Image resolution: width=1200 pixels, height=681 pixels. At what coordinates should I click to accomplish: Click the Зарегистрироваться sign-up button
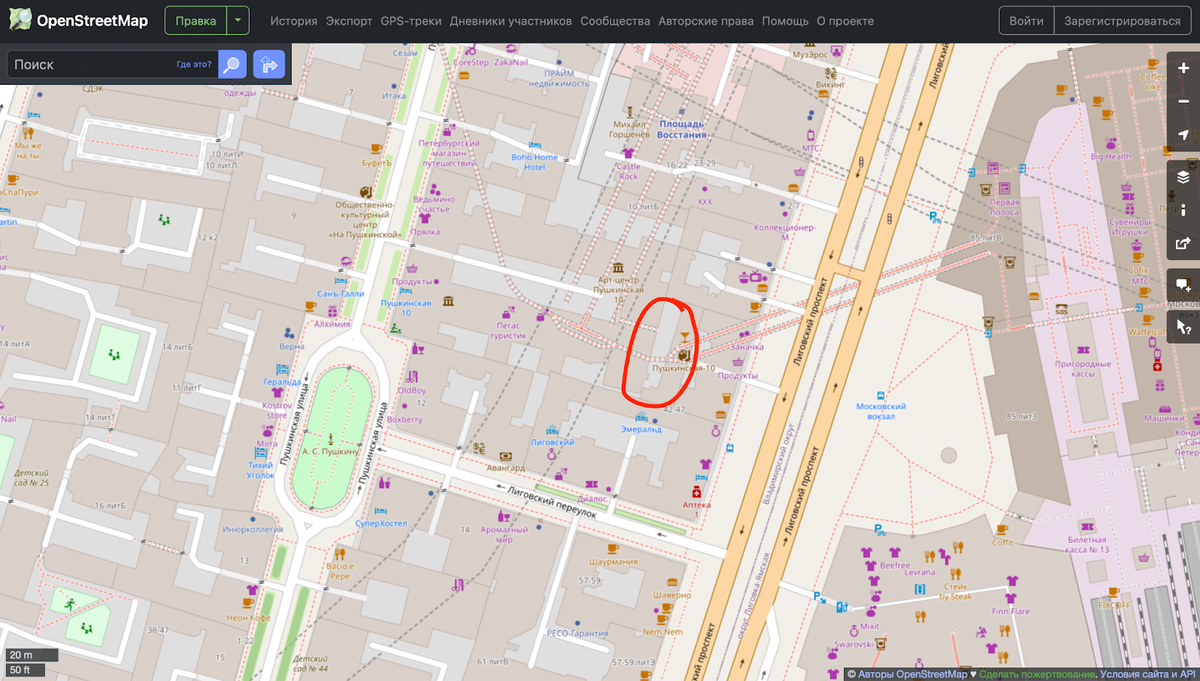[x=1122, y=20]
